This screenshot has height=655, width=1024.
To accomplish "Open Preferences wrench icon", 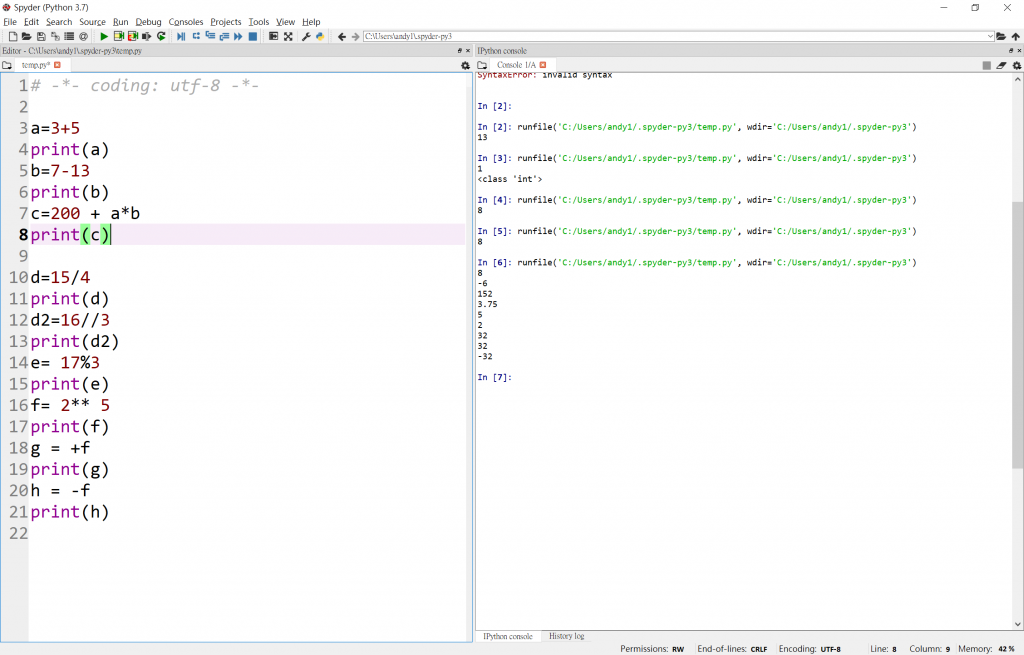I will 306,36.
